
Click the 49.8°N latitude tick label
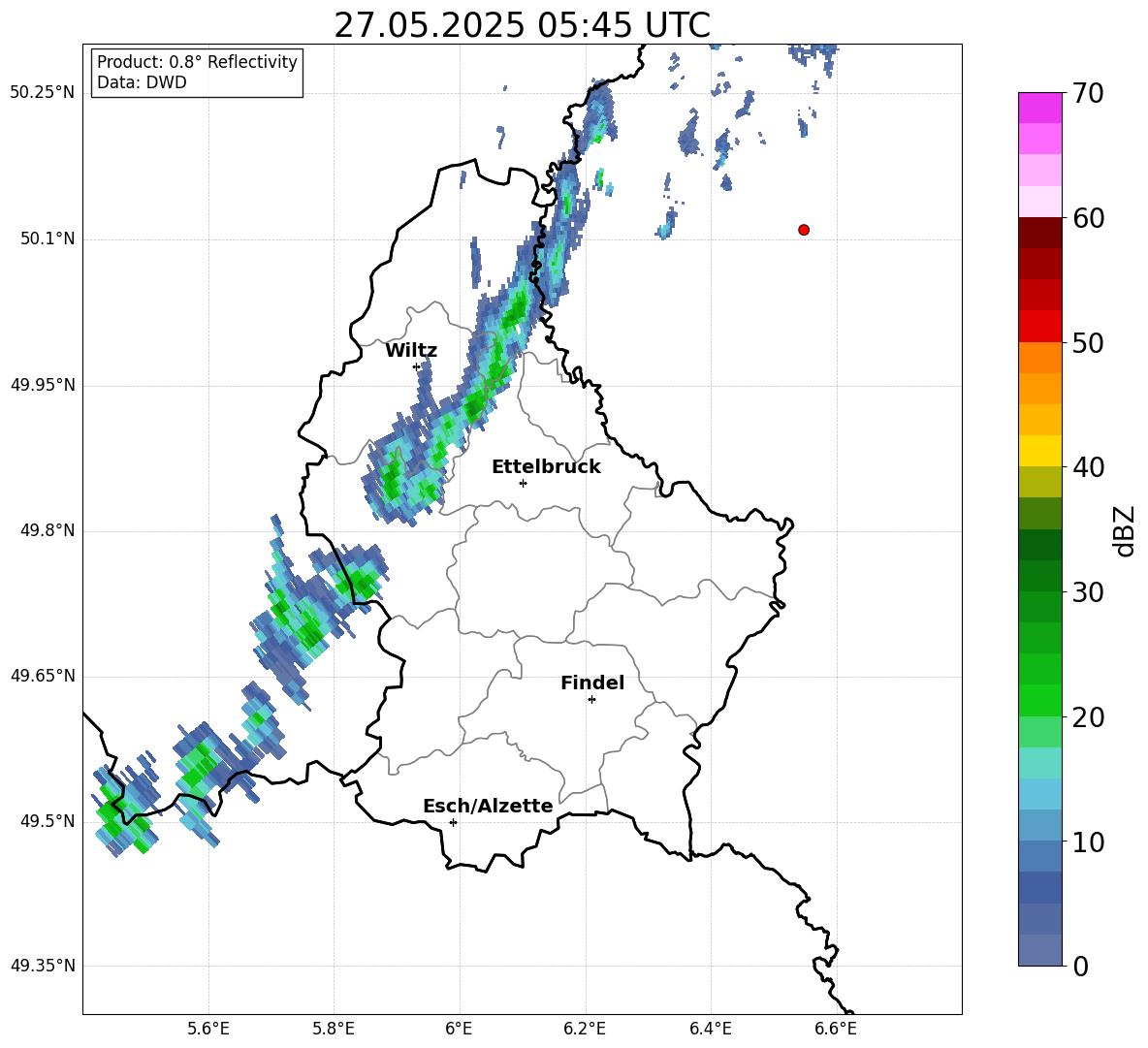48,530
